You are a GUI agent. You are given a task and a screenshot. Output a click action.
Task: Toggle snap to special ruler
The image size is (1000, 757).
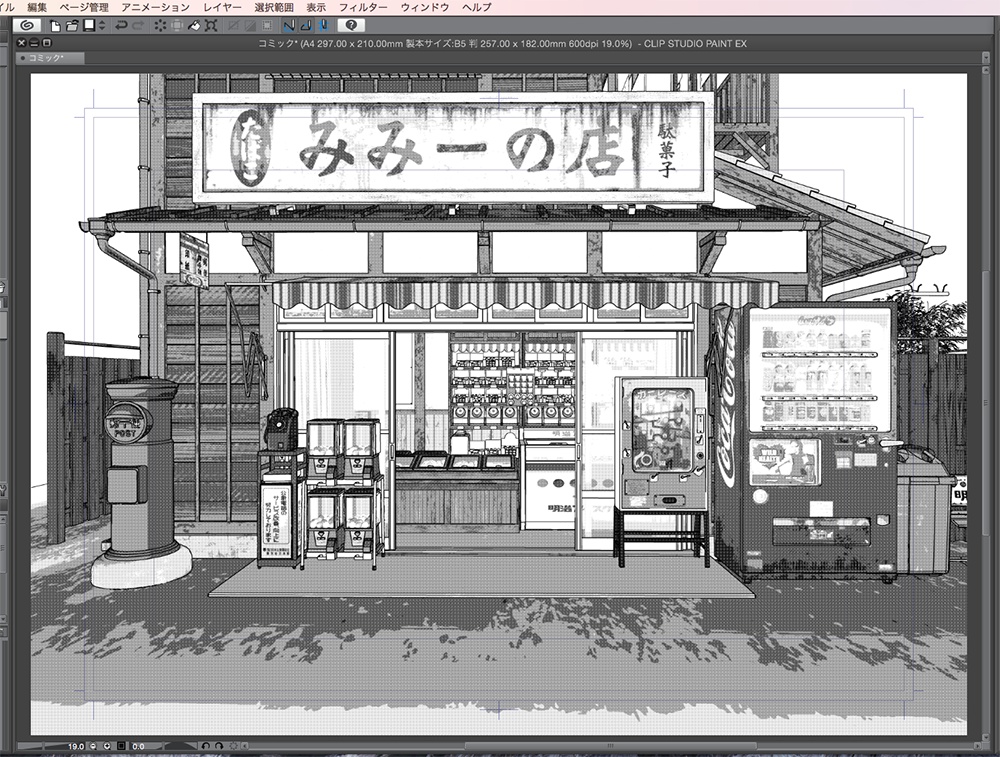point(307,27)
